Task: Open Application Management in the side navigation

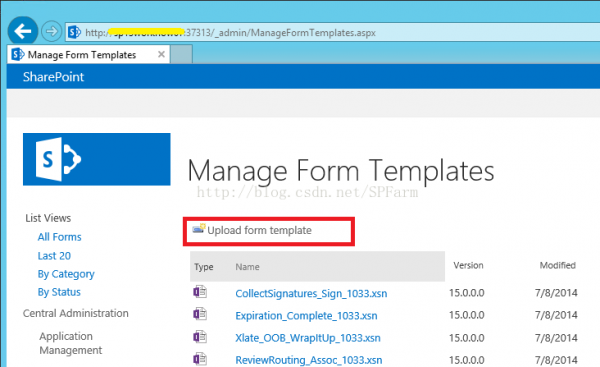Action: [71, 343]
